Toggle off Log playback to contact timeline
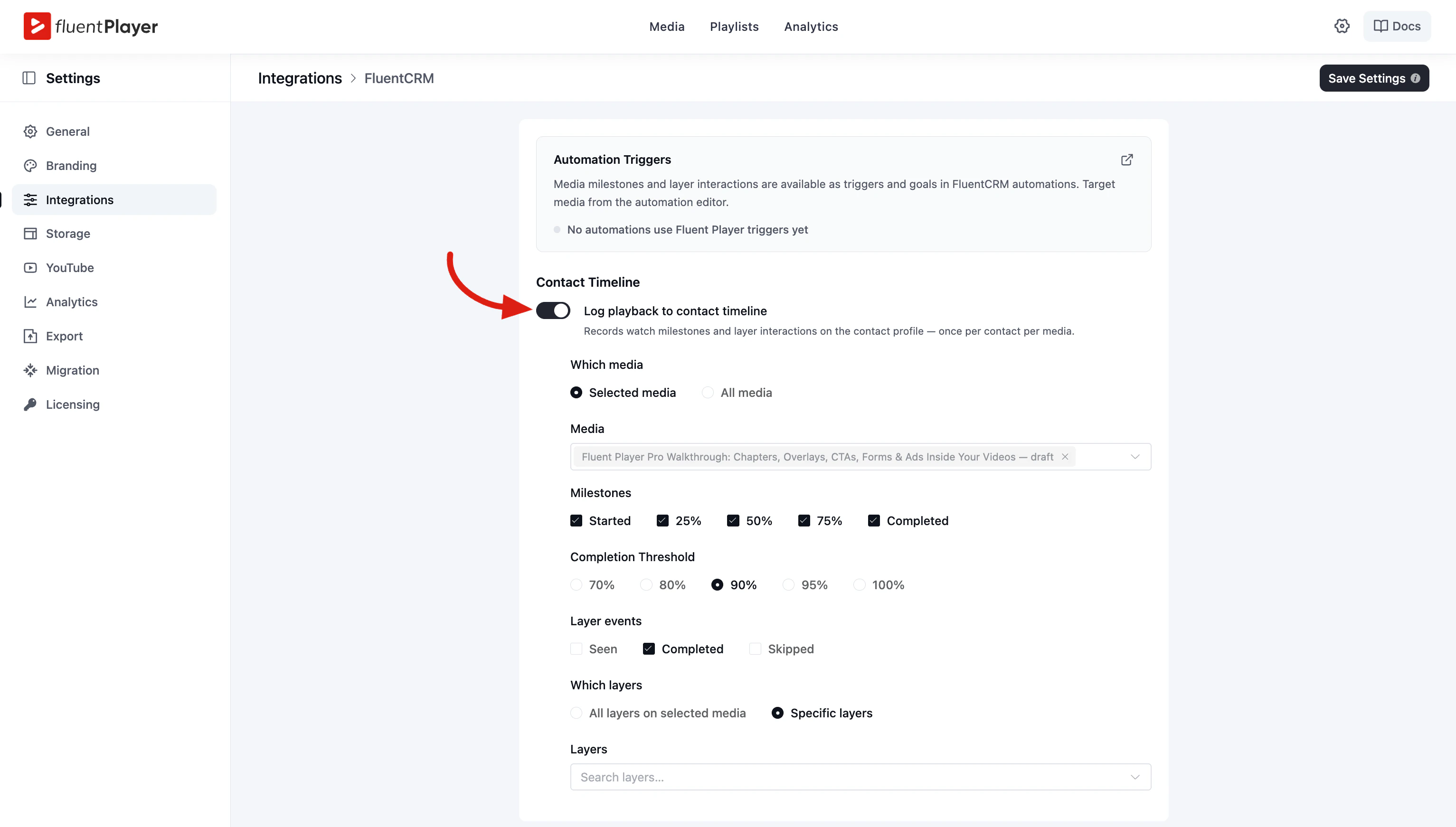Viewport: 1456px width, 827px height. click(553, 310)
